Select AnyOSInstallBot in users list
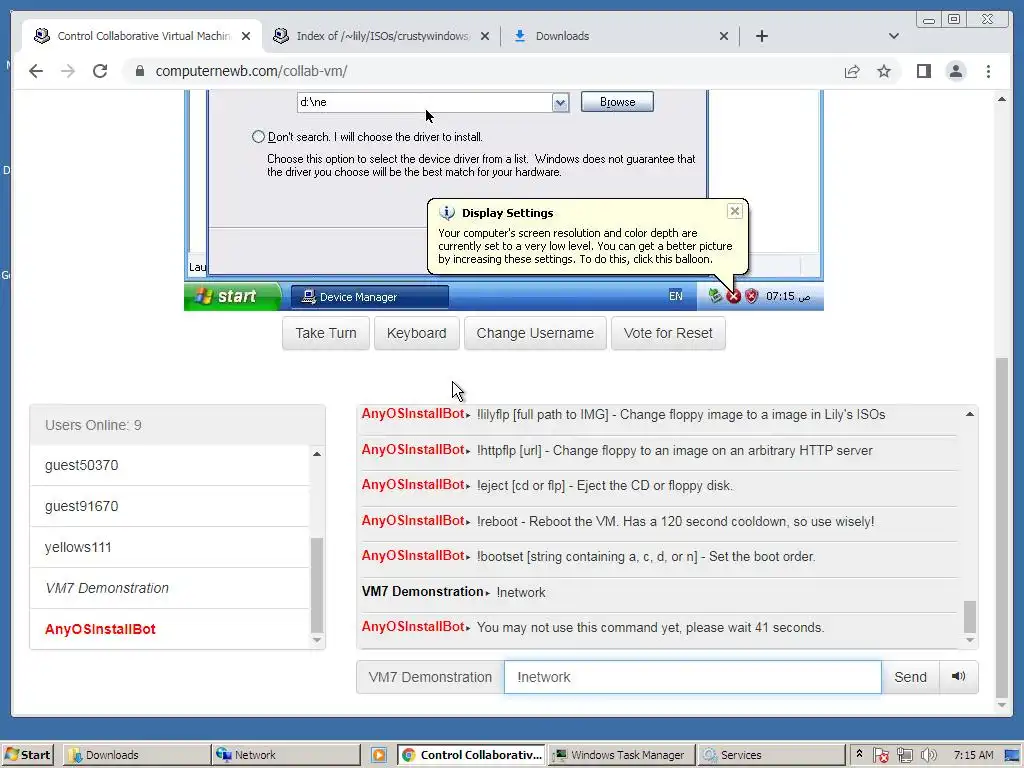1024x768 pixels. pos(169,629)
